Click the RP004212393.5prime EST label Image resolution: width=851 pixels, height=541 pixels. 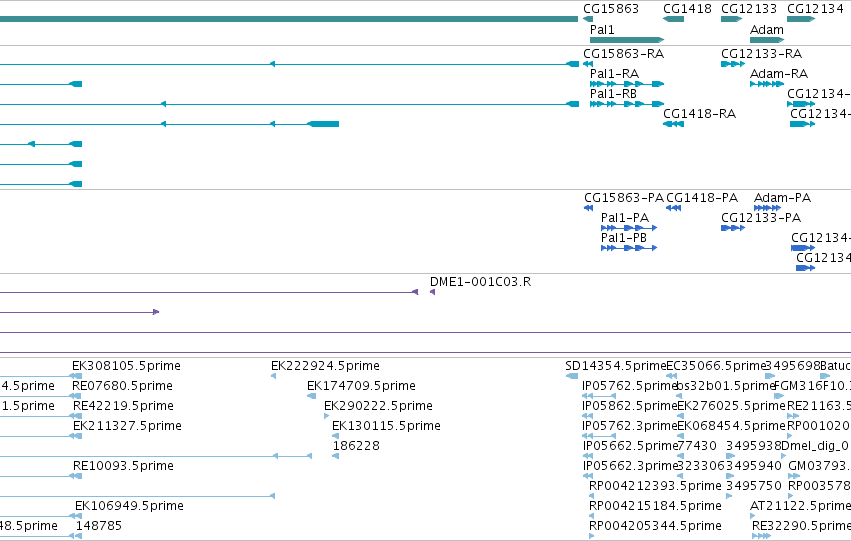(x=655, y=486)
